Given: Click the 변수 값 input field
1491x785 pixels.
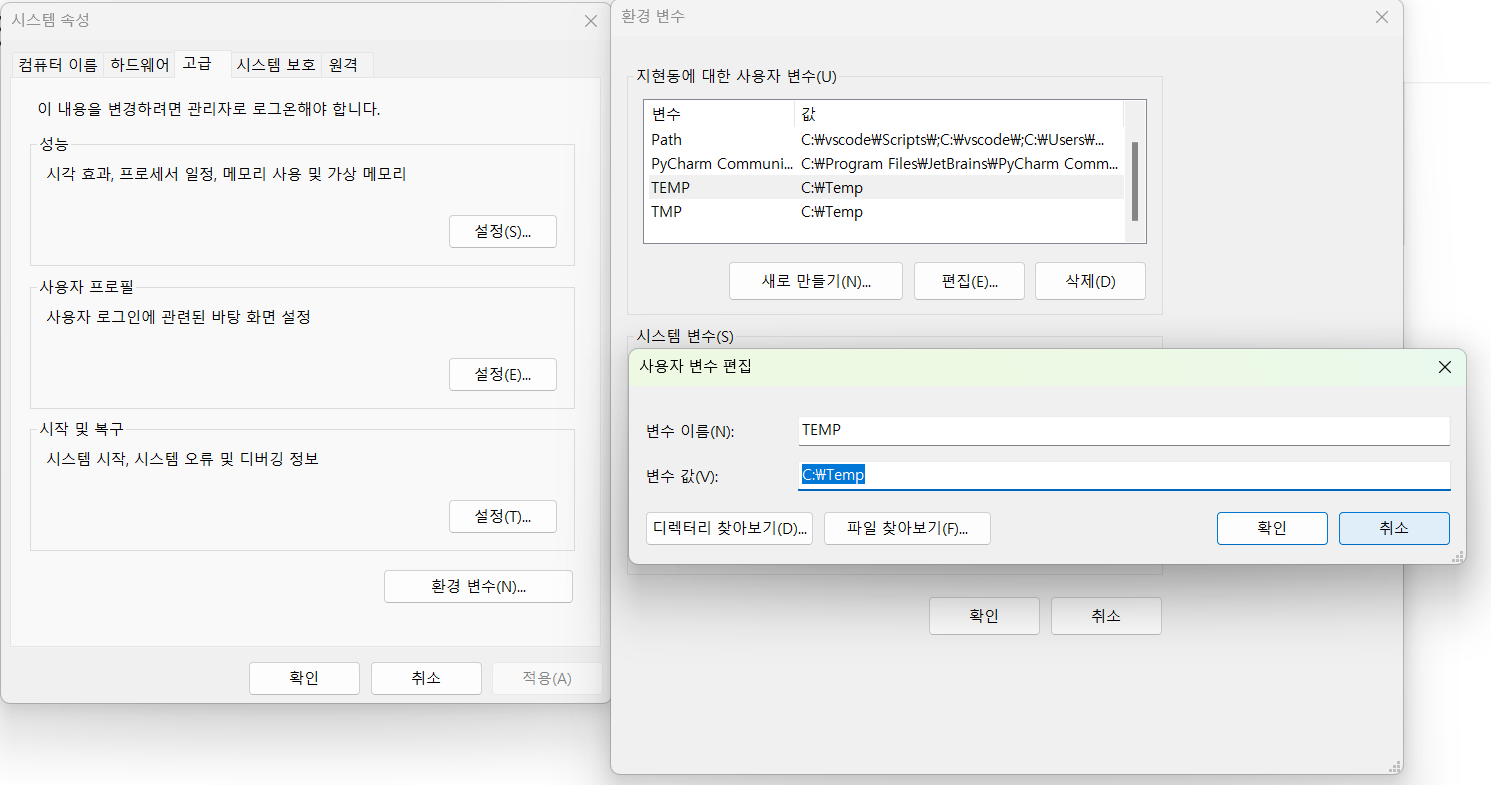Looking at the screenshot, I should (1124, 476).
